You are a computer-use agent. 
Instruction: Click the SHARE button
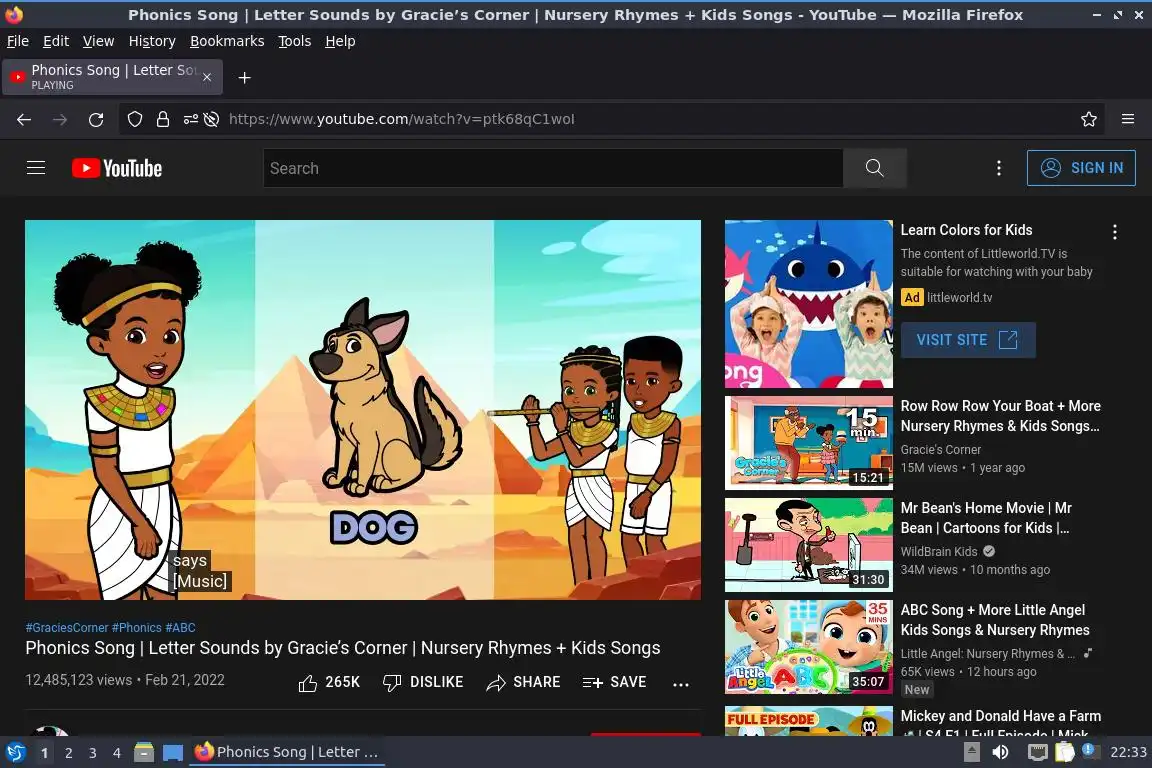523,683
